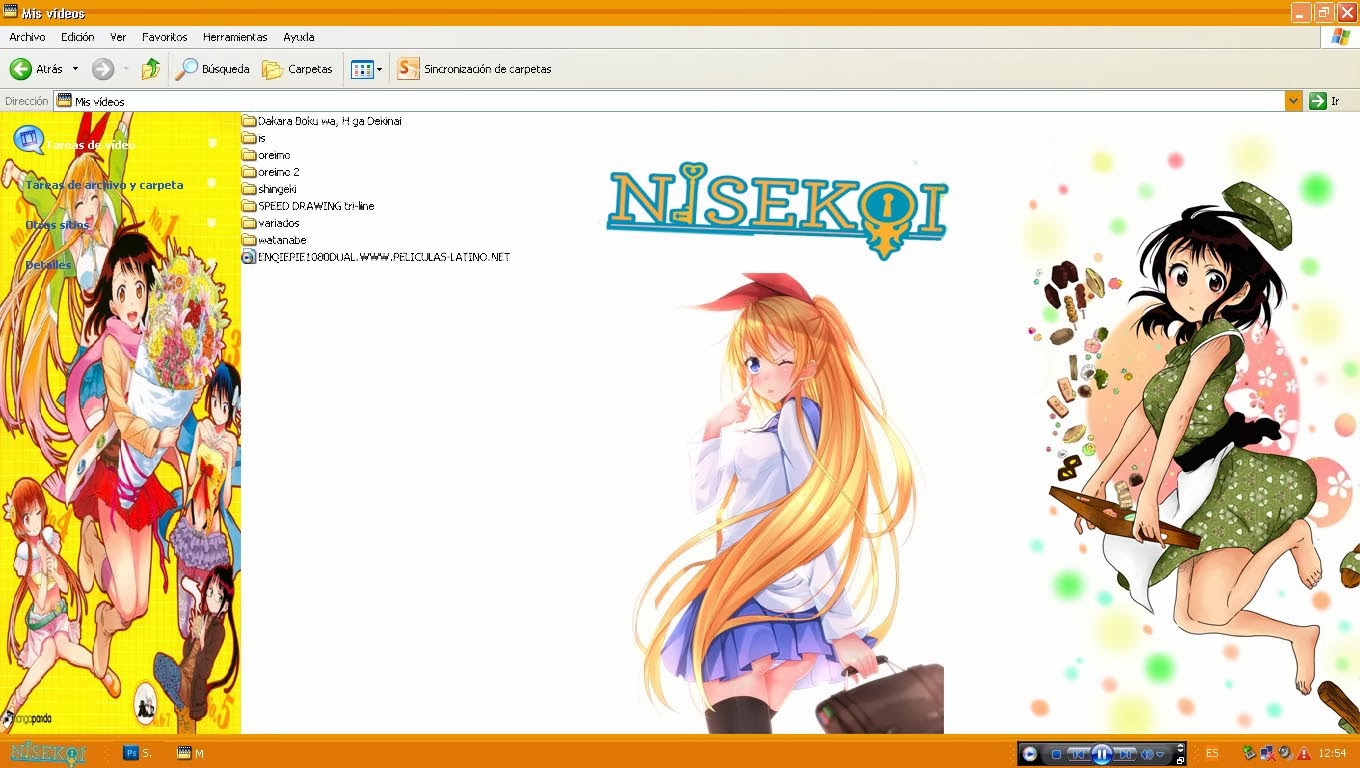Click the disconnected network tray icon

click(1267, 753)
